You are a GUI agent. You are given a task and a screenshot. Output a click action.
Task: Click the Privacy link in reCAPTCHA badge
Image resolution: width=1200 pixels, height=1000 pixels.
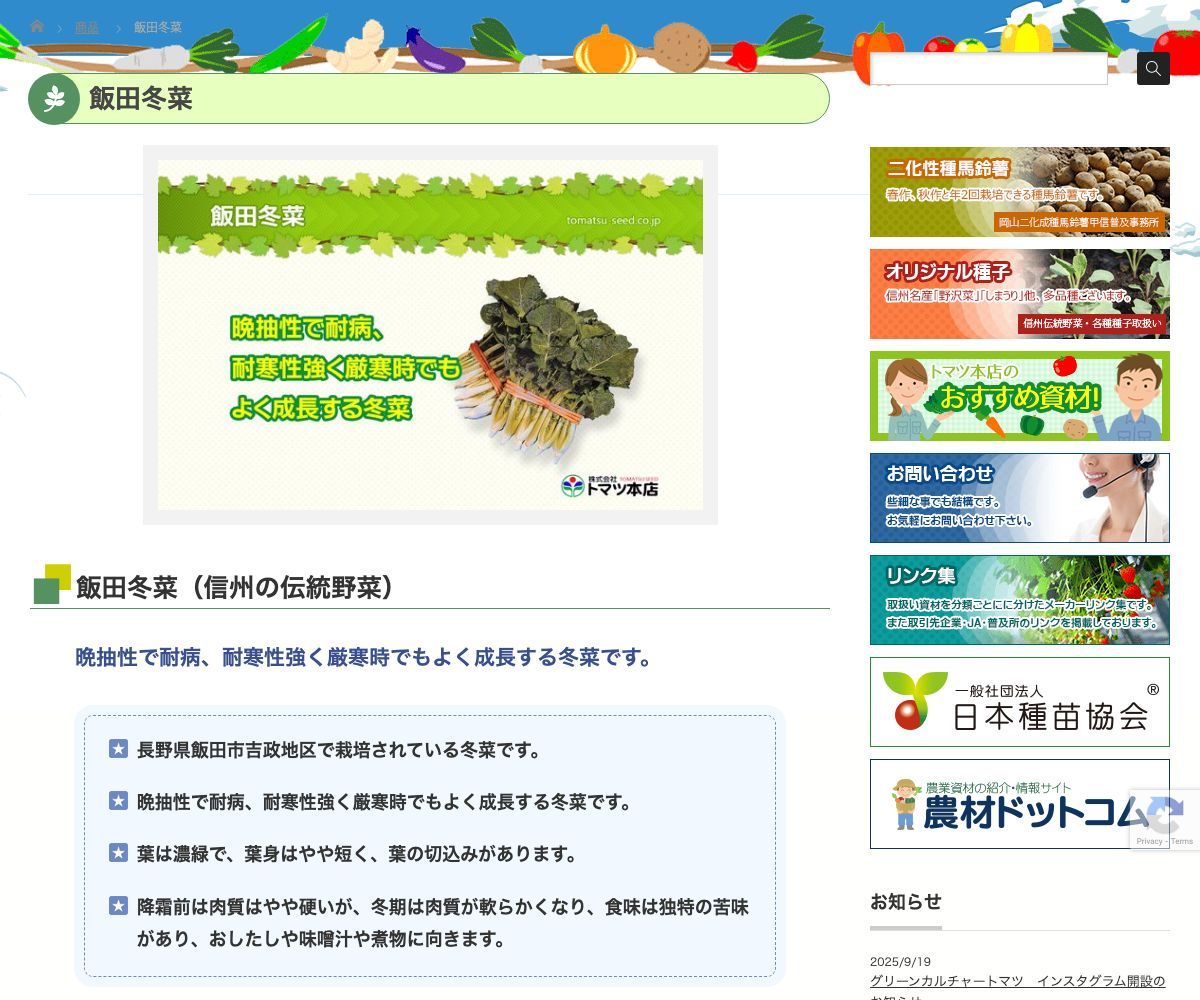pyautogui.click(x=1149, y=841)
